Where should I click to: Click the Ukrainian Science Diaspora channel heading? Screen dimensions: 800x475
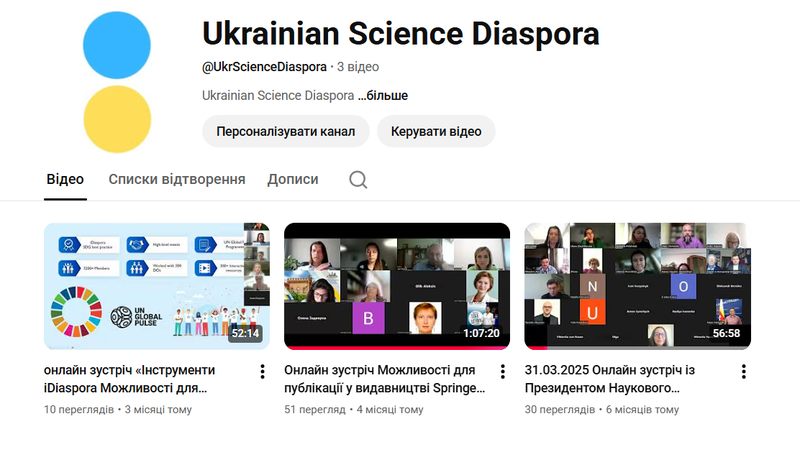click(x=400, y=33)
